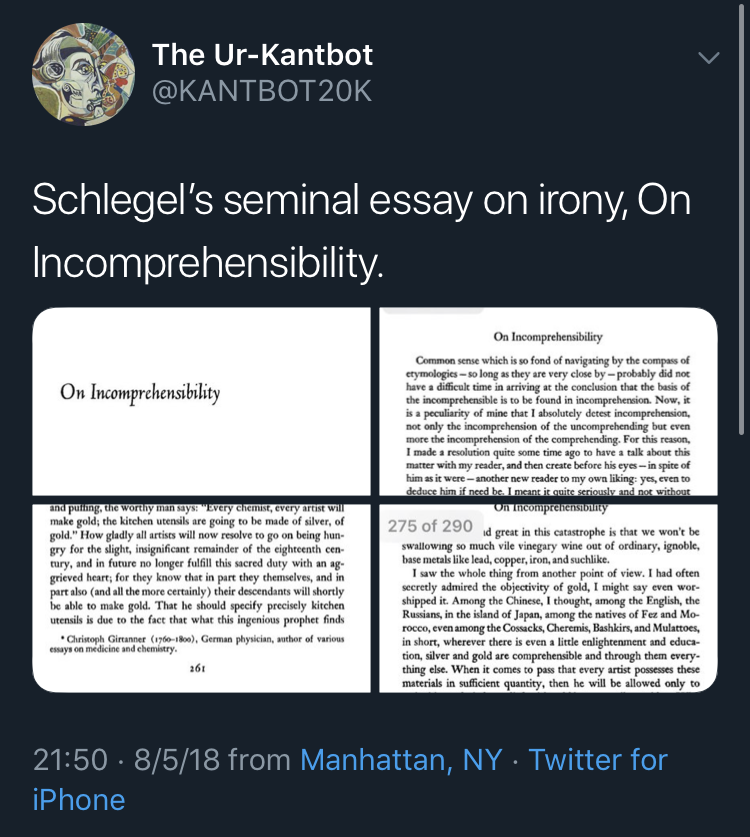Screen dimensions: 750x837
Task: Open the @KANTBOT20K handle
Action: (262, 91)
